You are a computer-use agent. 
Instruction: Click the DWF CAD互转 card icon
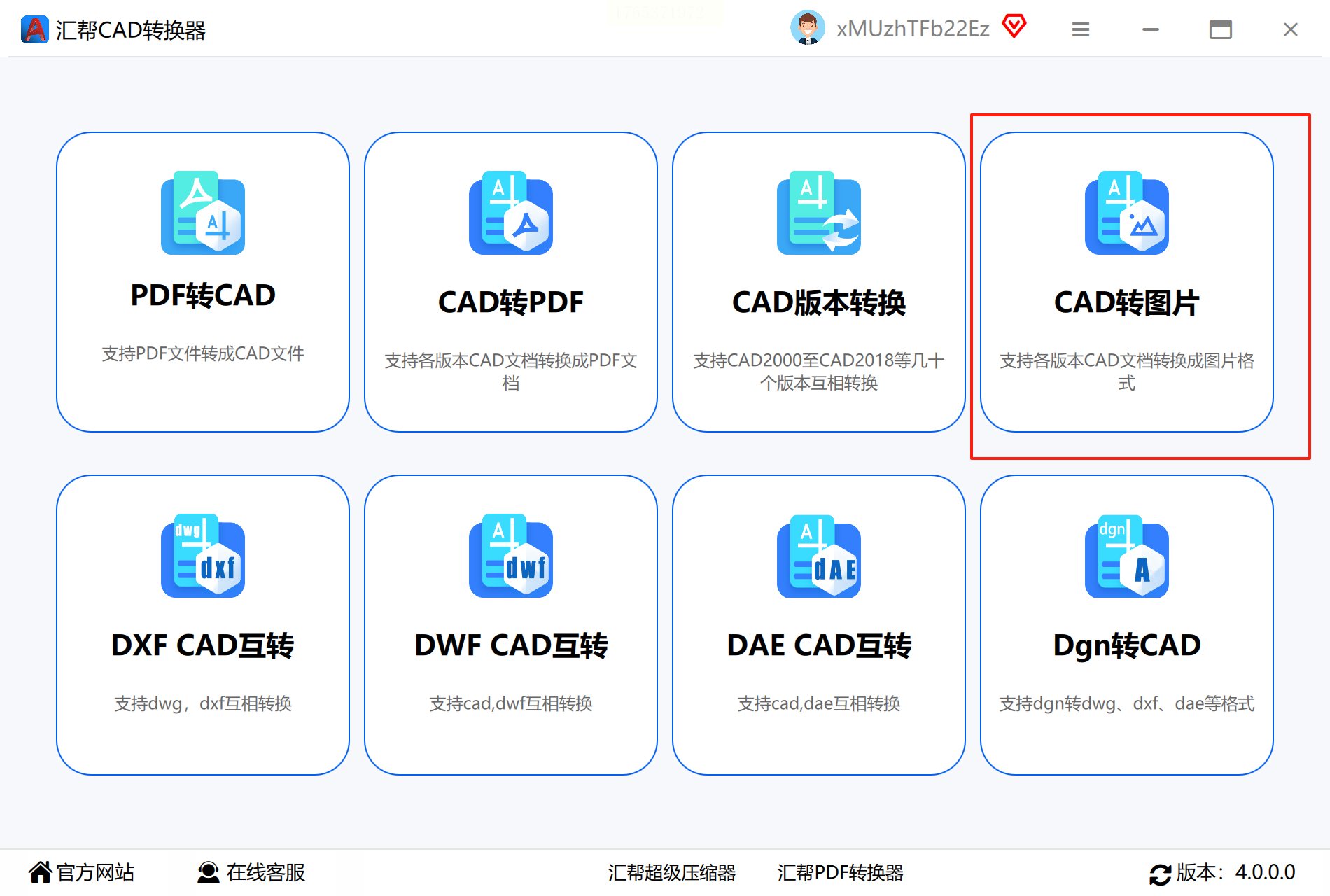[x=511, y=556]
